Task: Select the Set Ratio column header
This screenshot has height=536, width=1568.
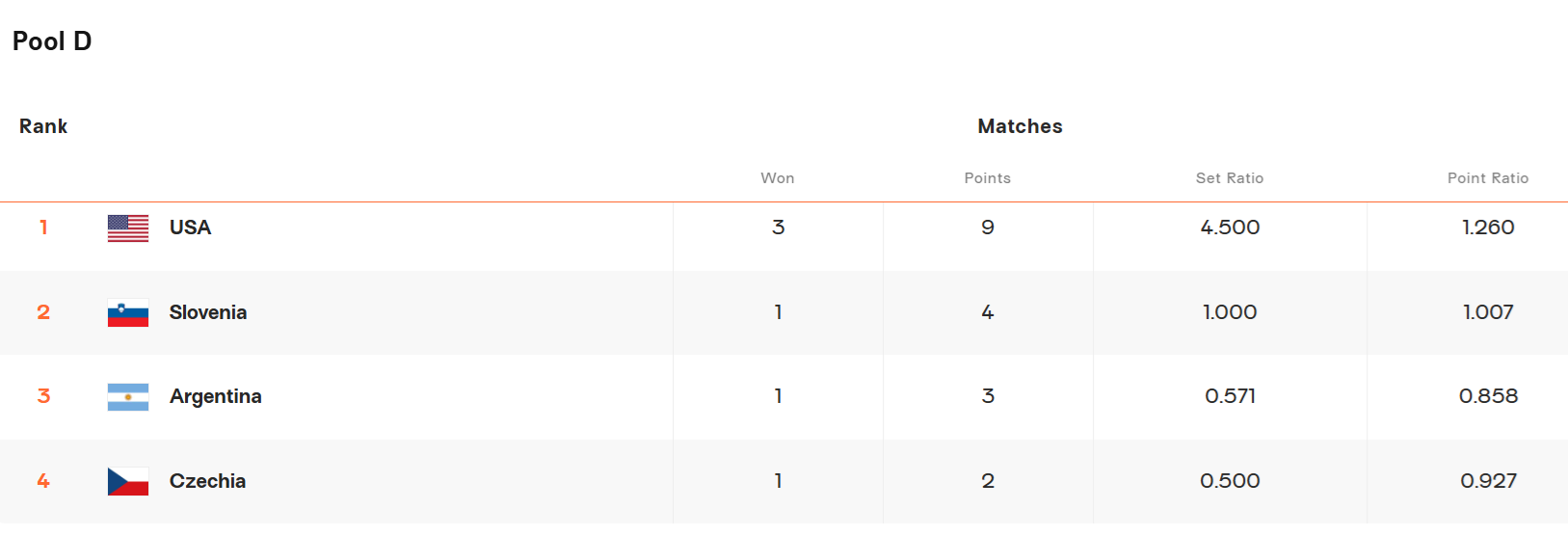Action: (1230, 178)
